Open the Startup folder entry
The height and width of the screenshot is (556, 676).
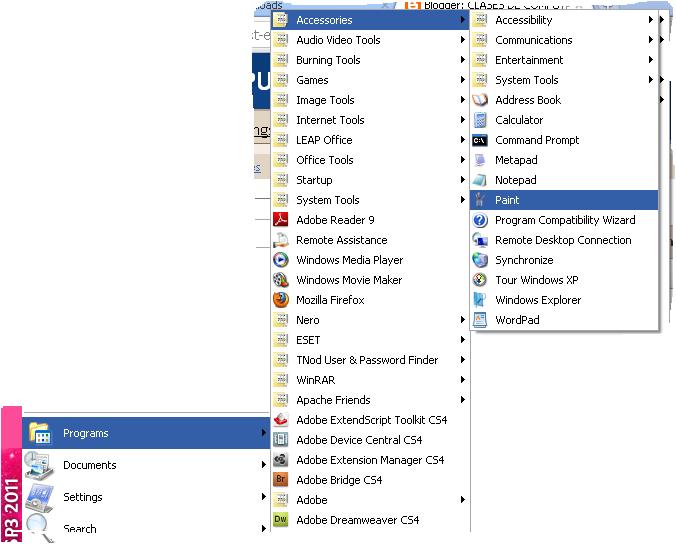click(370, 180)
